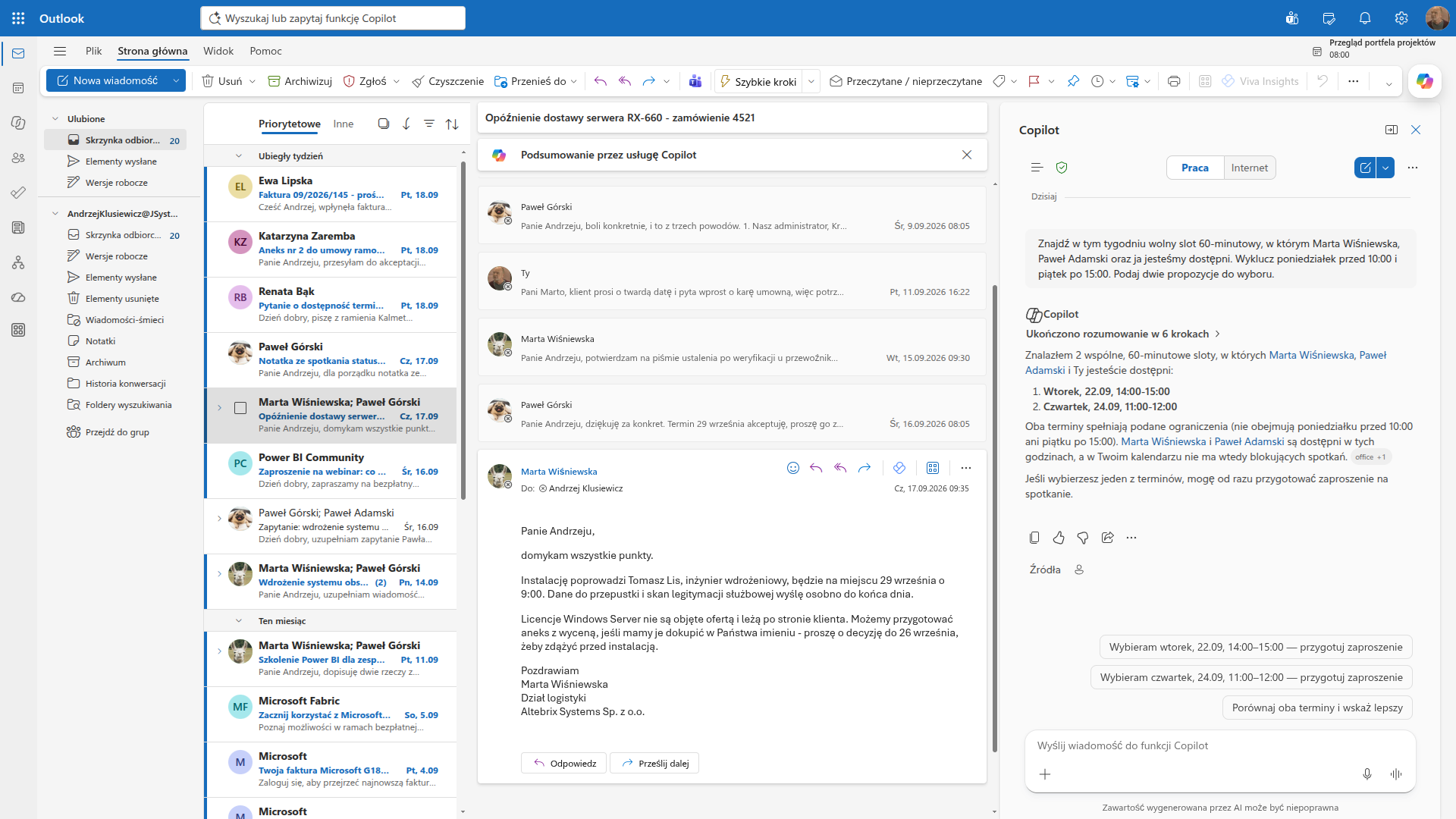
Task: Toggle the navigation pane hamburger
Action: click(x=60, y=51)
